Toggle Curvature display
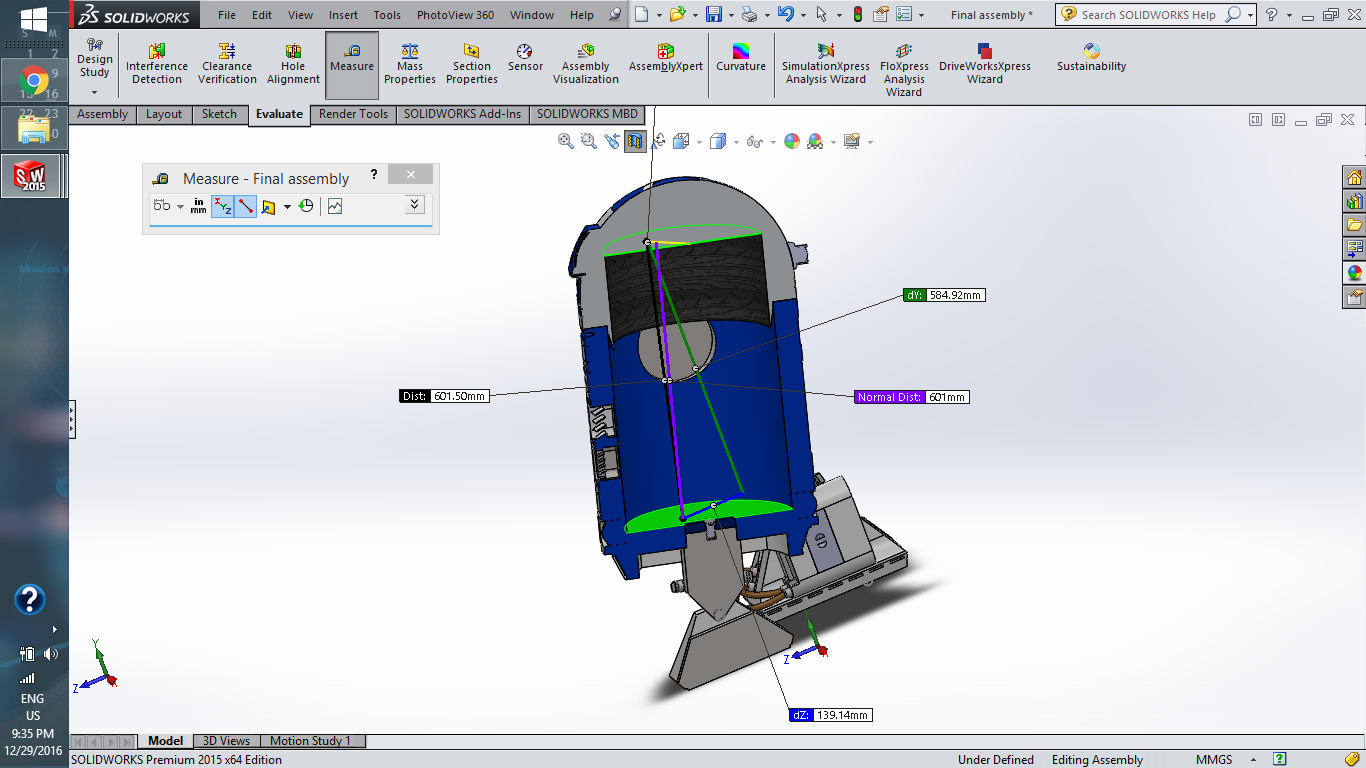1366x768 pixels. 741,59
